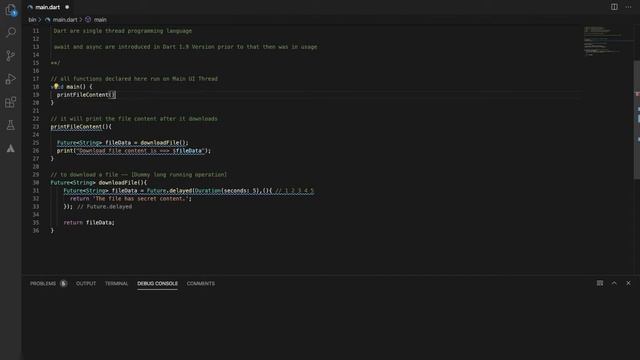Click the code minimap preview

click(603, 41)
